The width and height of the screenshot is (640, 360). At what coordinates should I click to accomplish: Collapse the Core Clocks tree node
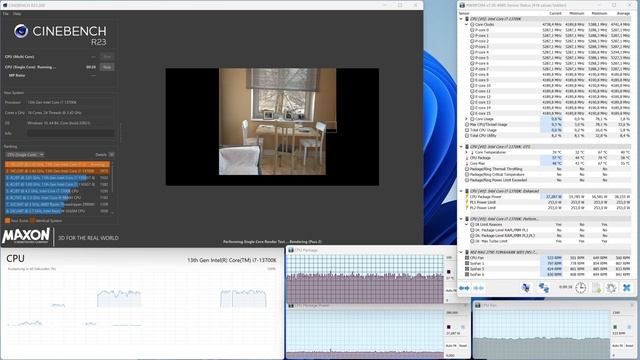coord(467,24)
